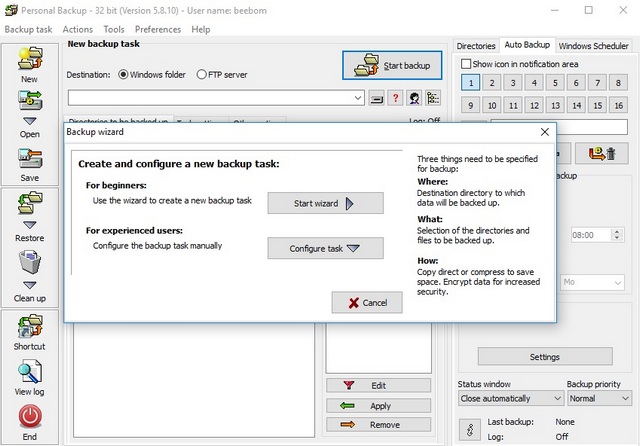Viewport: 640px width, 446px height.
Task: Click the directory tree icon beside destination
Action: pyautogui.click(x=433, y=98)
